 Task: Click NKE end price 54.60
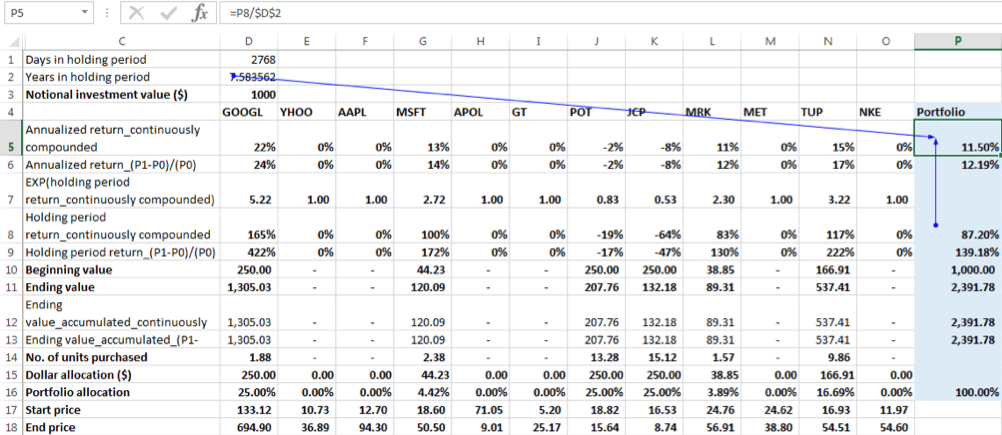[x=886, y=427]
